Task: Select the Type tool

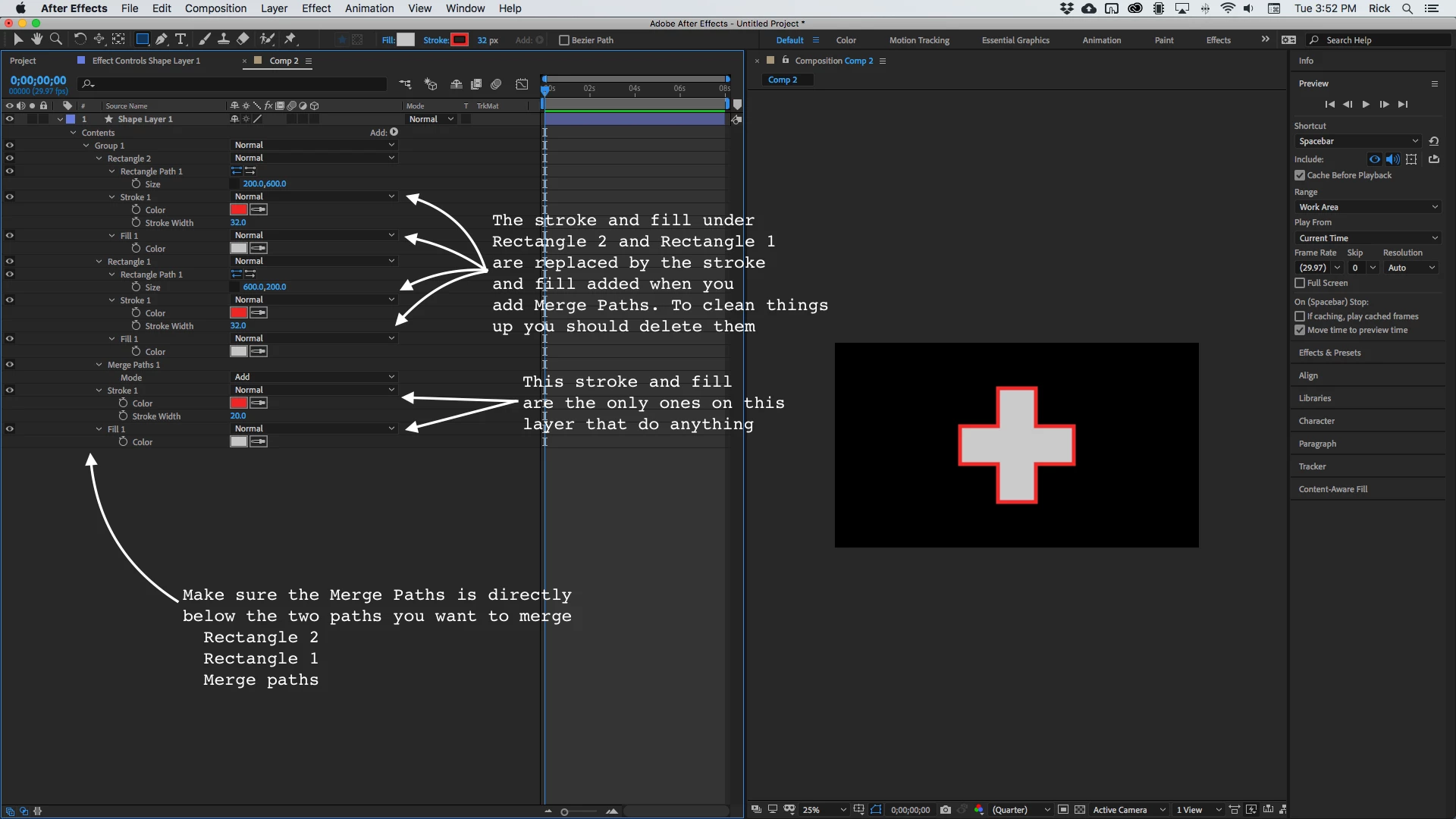Action: [x=180, y=39]
